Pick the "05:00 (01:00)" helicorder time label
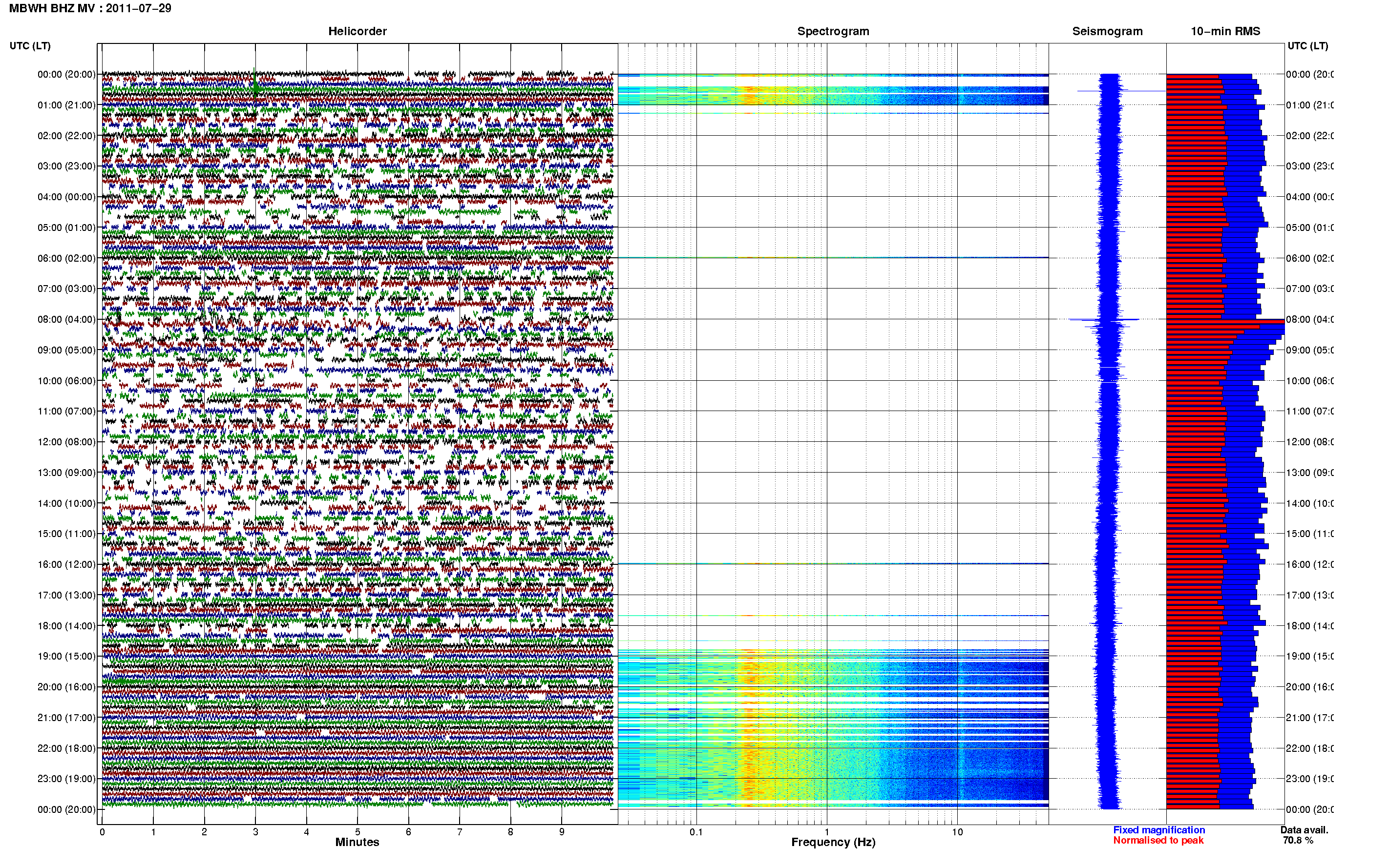Image resolution: width=1389 pixels, height=868 pixels. [66, 227]
